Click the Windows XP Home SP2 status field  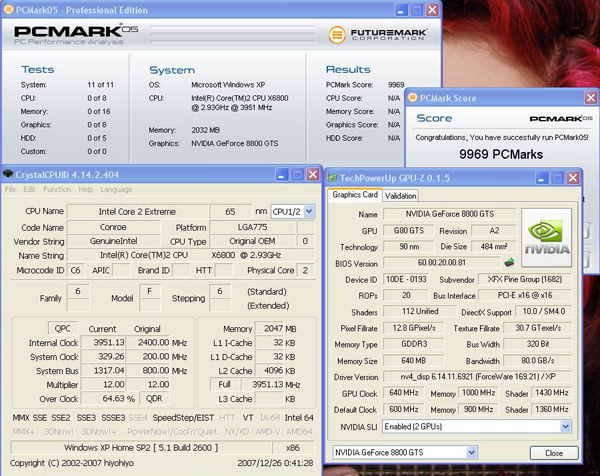141,448
